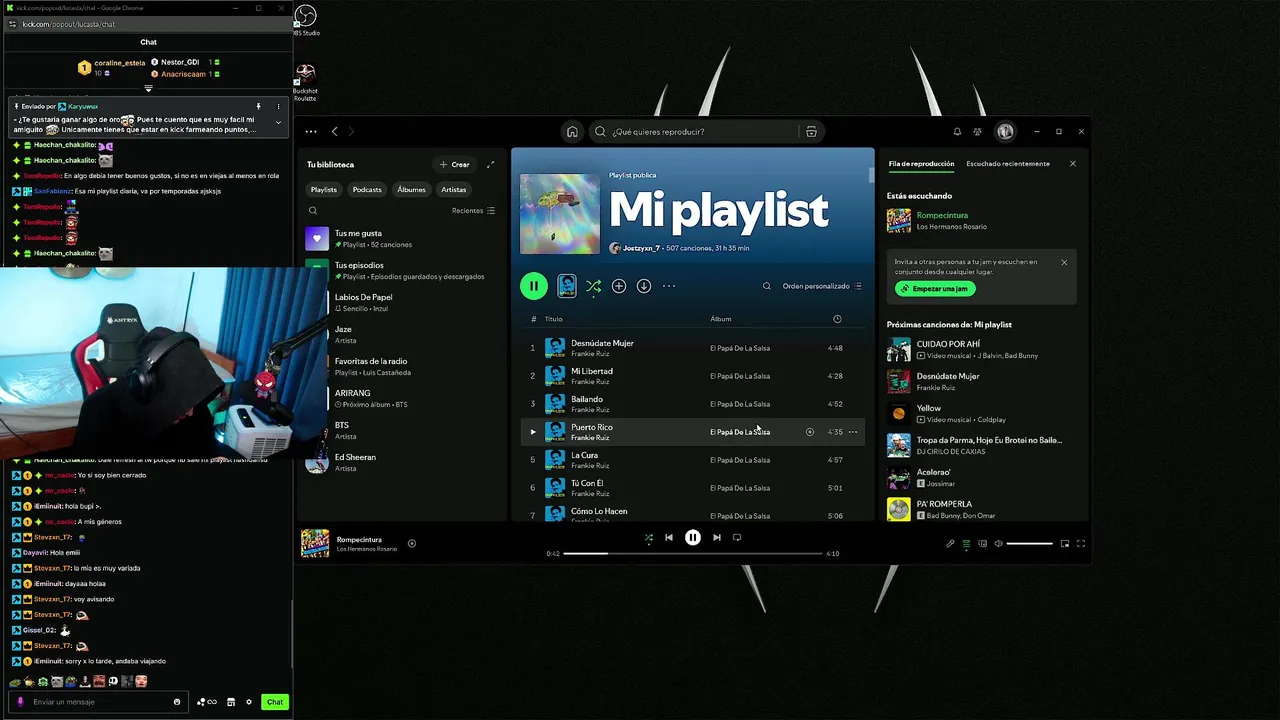Filter library by Artistas

coord(454,189)
